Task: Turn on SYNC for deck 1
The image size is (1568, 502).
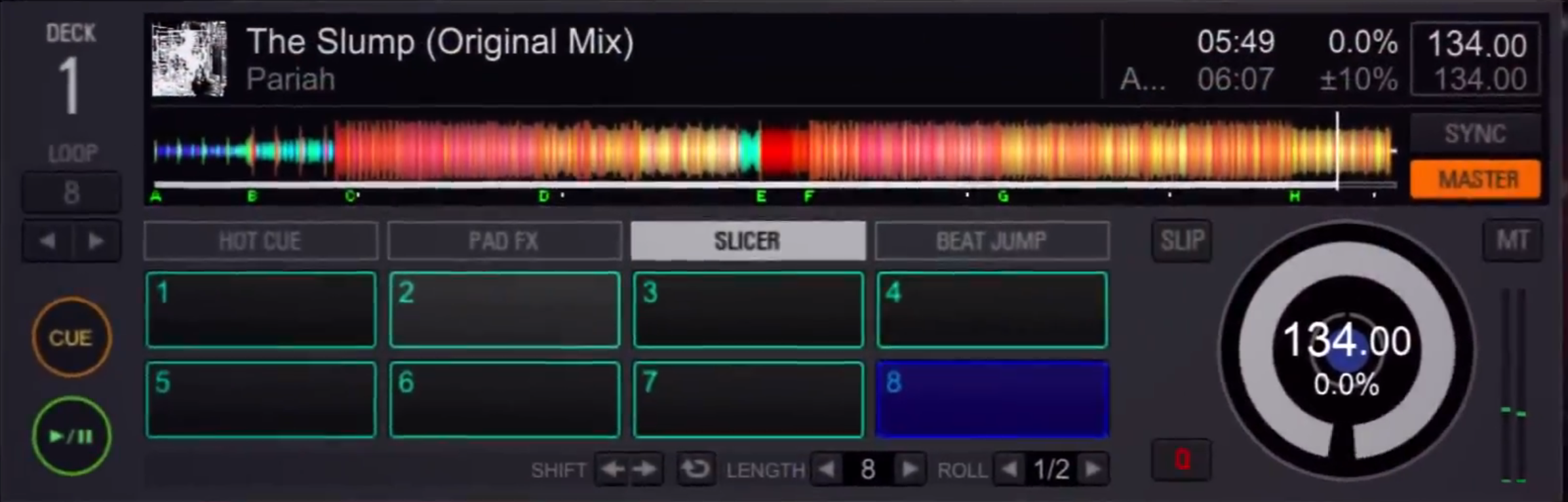Action: pos(1475,134)
